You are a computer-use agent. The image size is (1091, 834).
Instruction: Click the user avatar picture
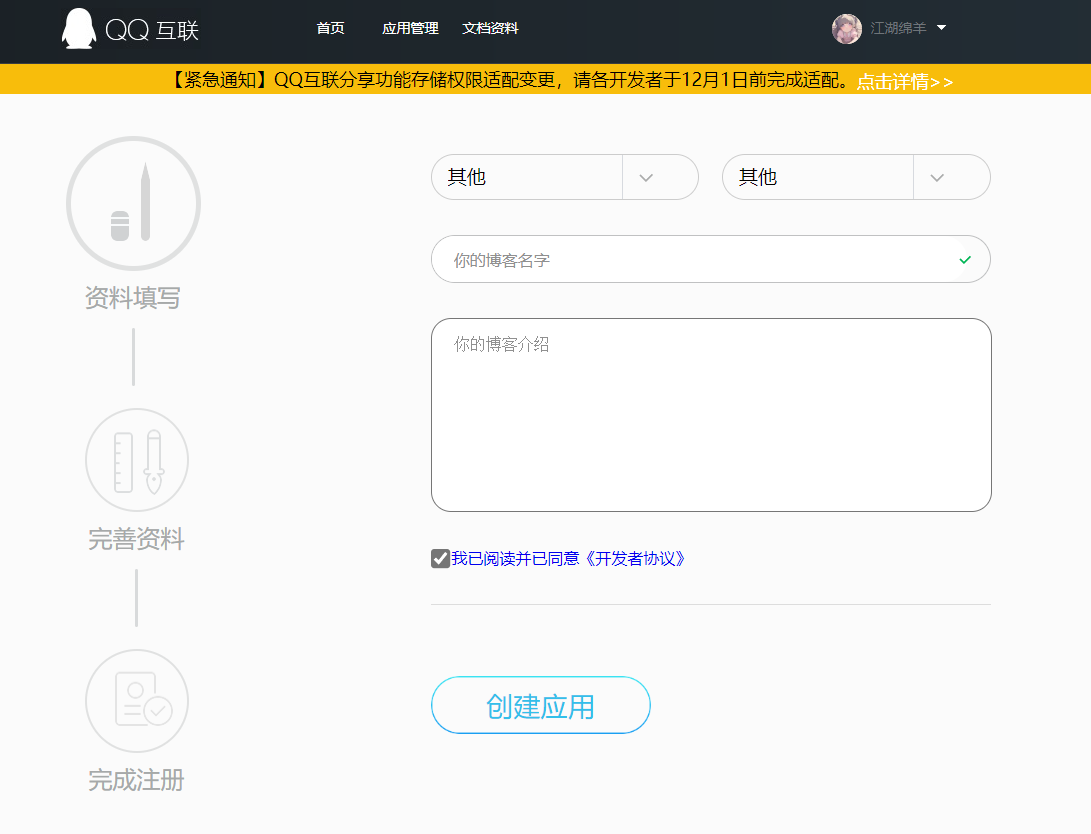pyautogui.click(x=846, y=29)
